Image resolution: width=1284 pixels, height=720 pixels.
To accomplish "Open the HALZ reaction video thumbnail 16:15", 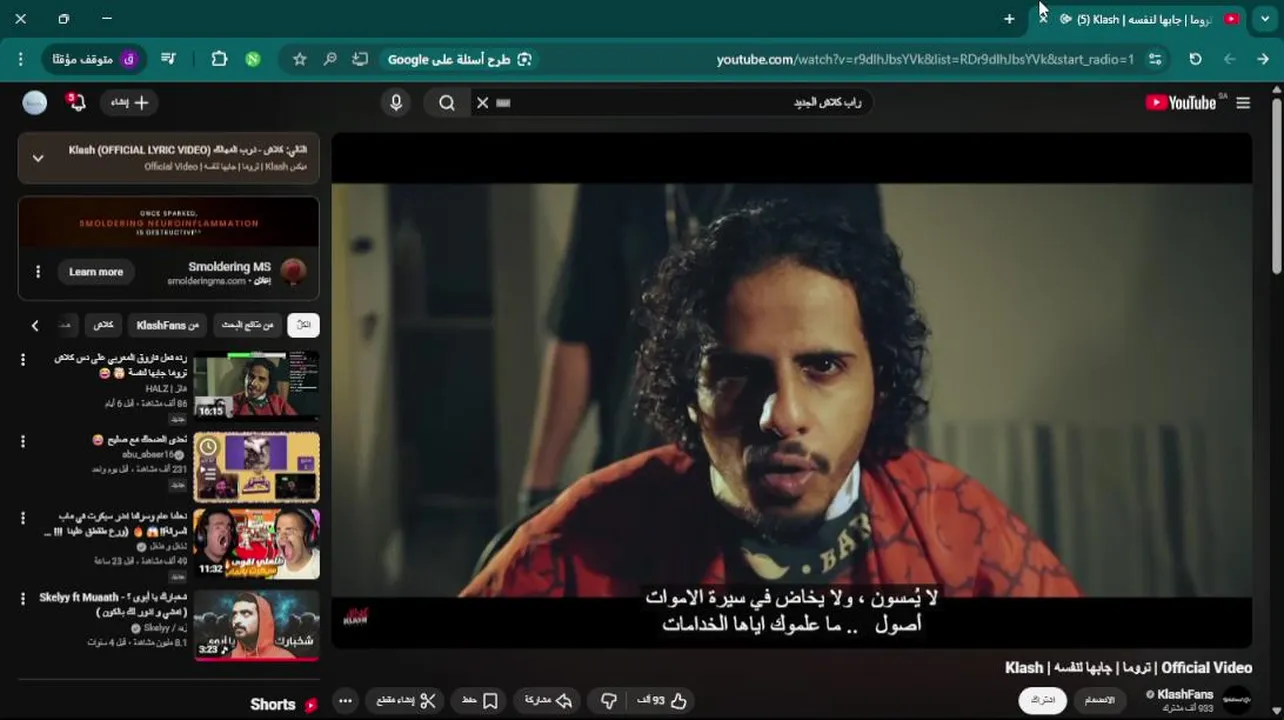I will click(x=257, y=385).
